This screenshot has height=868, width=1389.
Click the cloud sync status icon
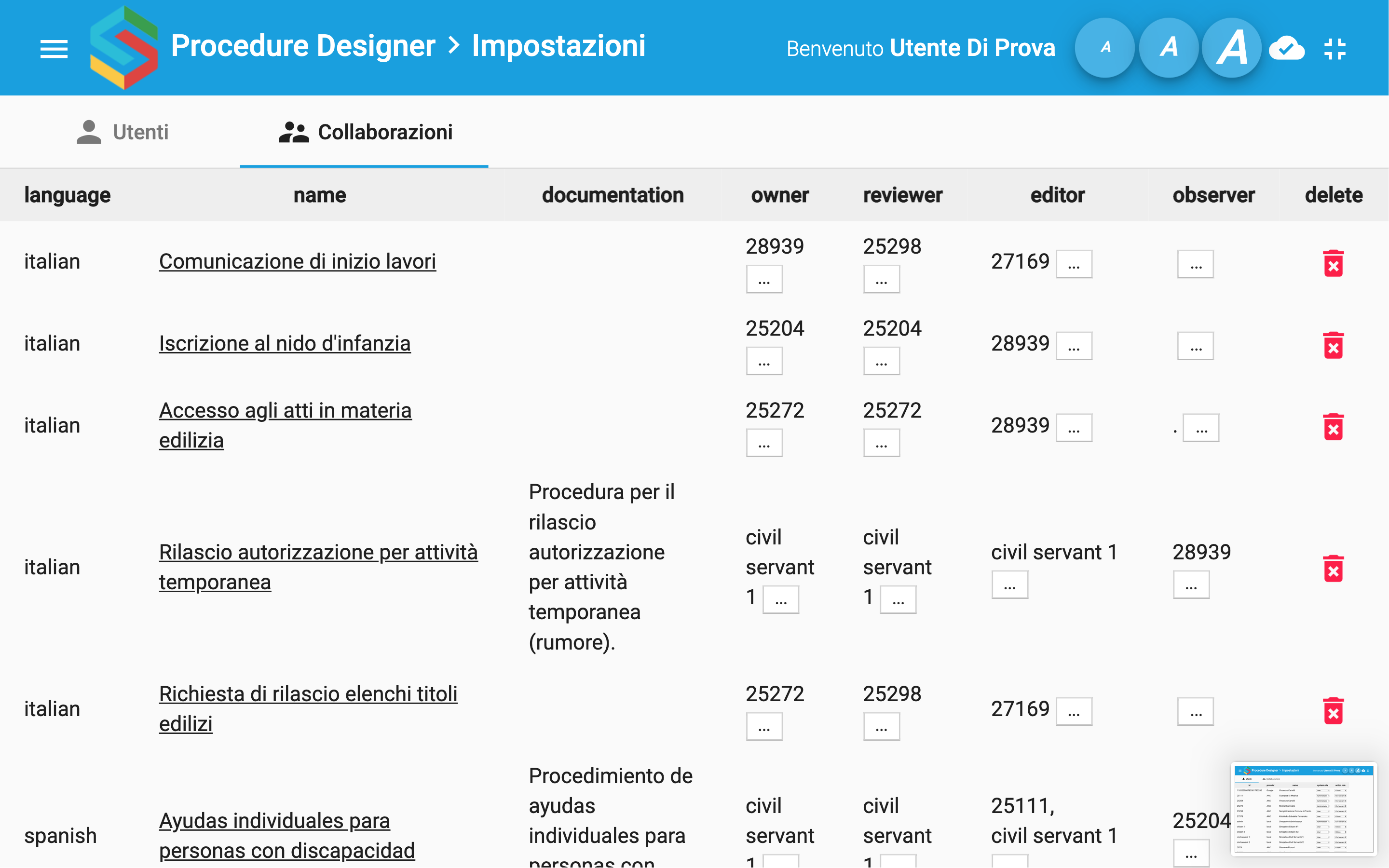pyautogui.click(x=1286, y=48)
